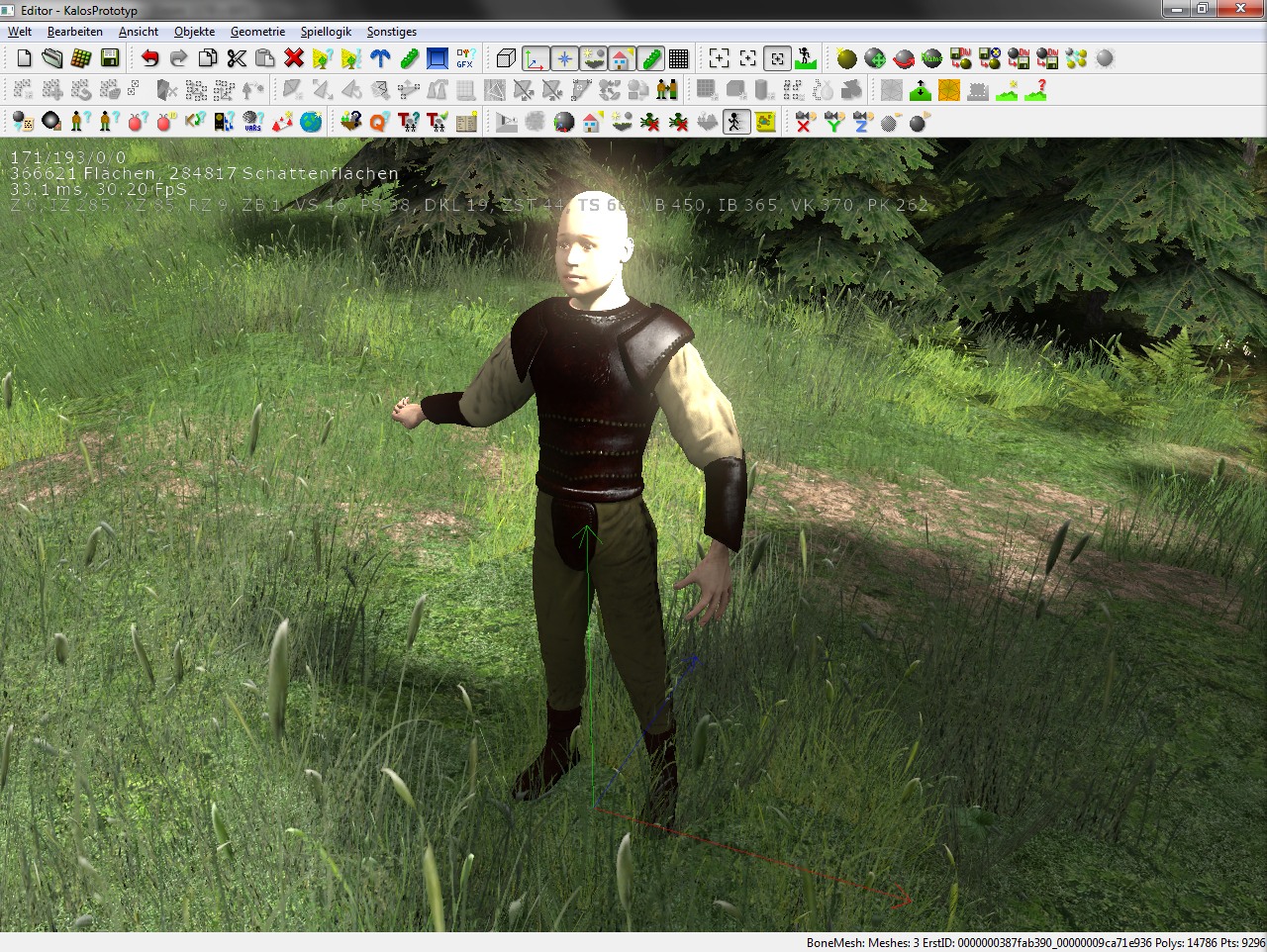Image resolution: width=1267 pixels, height=952 pixels.
Task: Open the Welt menu
Action: 20,32
